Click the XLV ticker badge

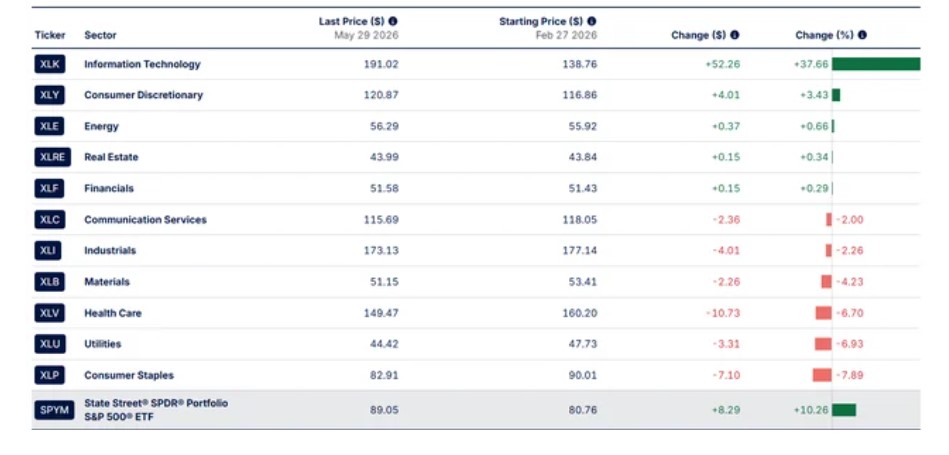(50, 313)
